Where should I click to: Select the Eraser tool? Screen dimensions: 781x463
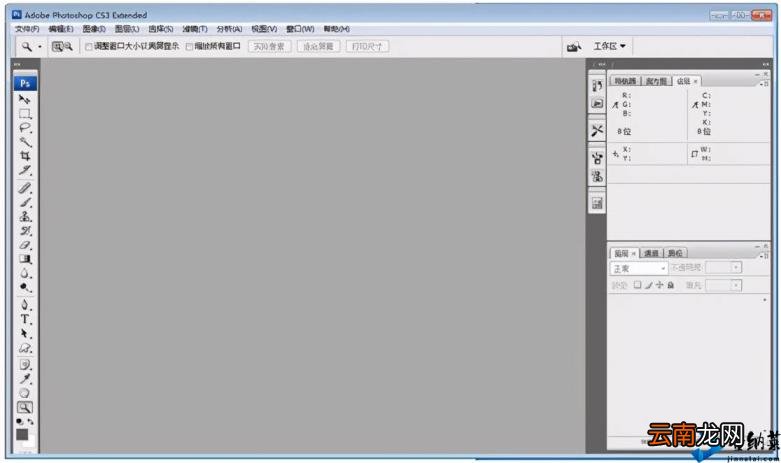tap(24, 245)
